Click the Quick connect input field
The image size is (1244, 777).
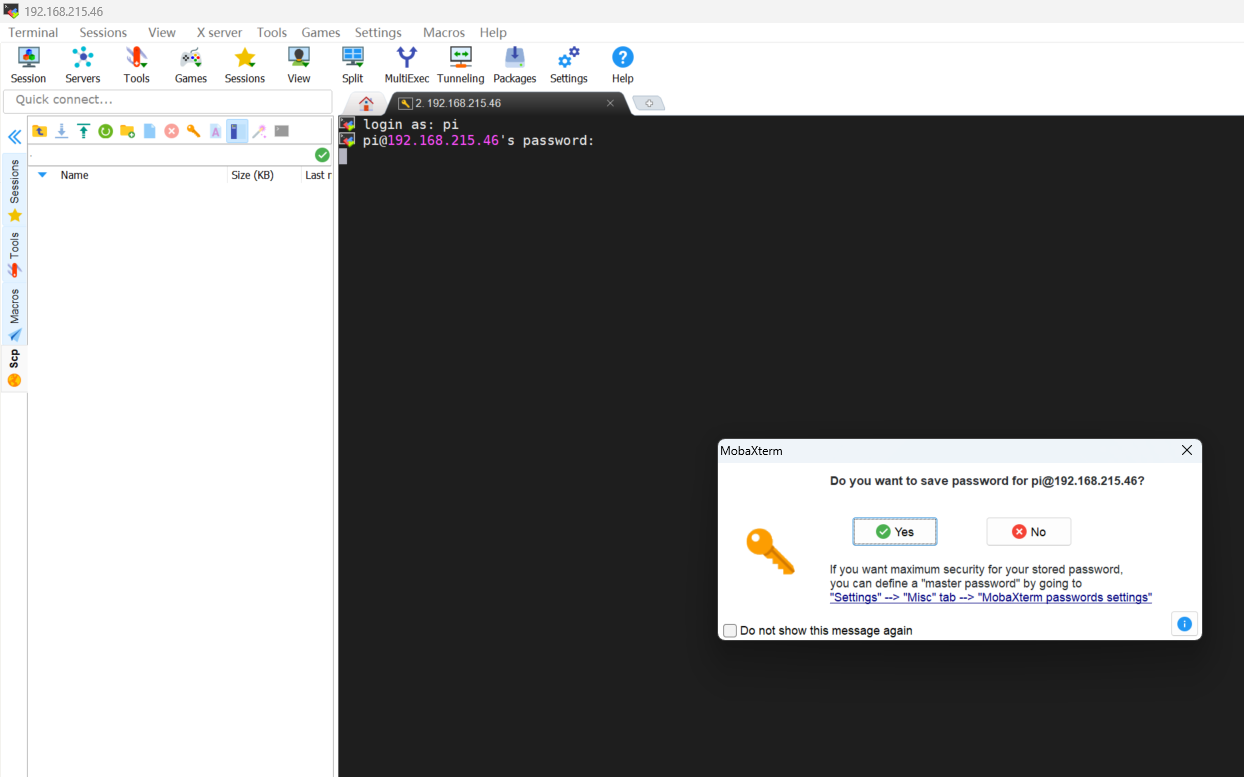(168, 101)
